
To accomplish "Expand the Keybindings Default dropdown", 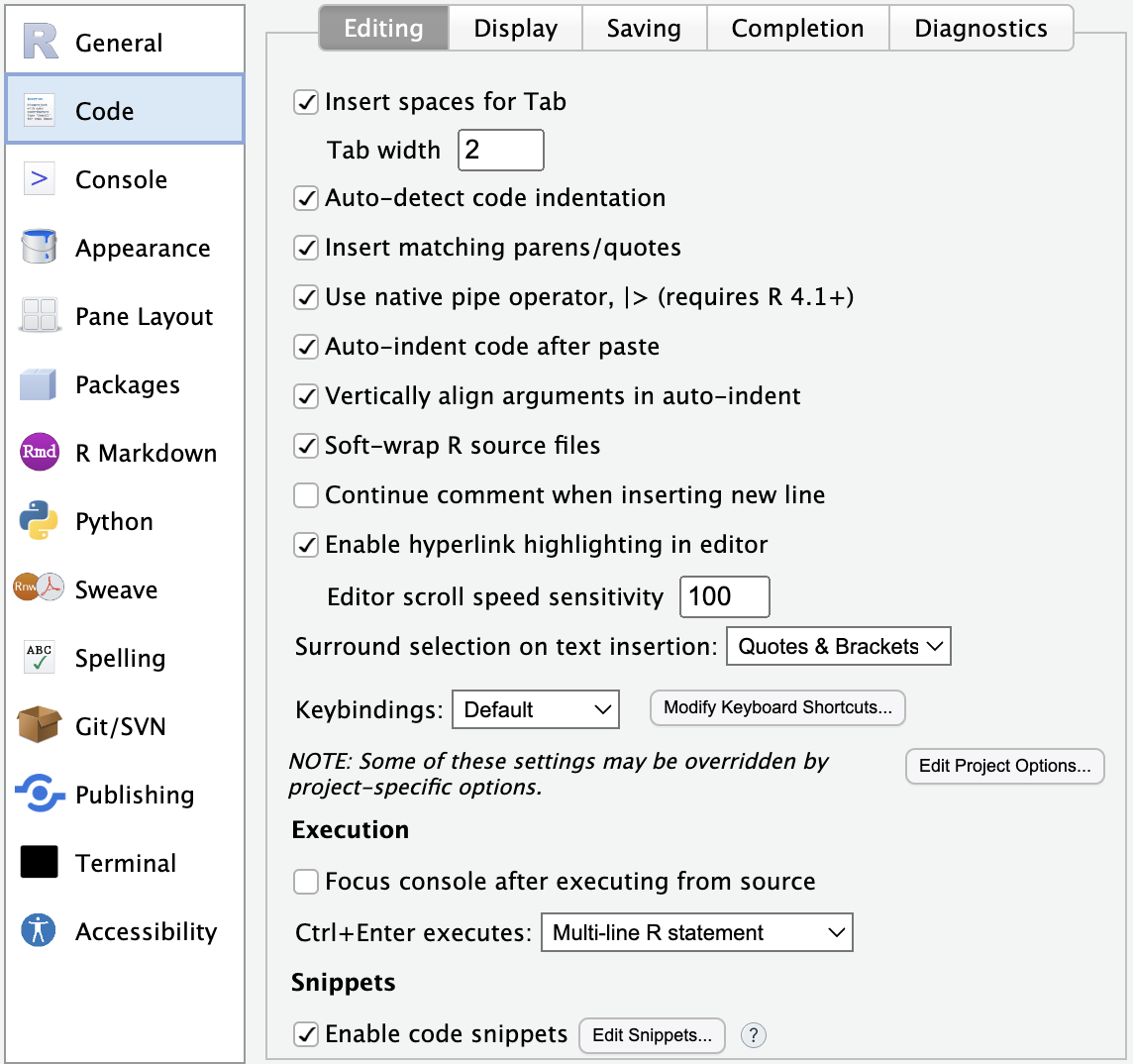I will point(536,709).
